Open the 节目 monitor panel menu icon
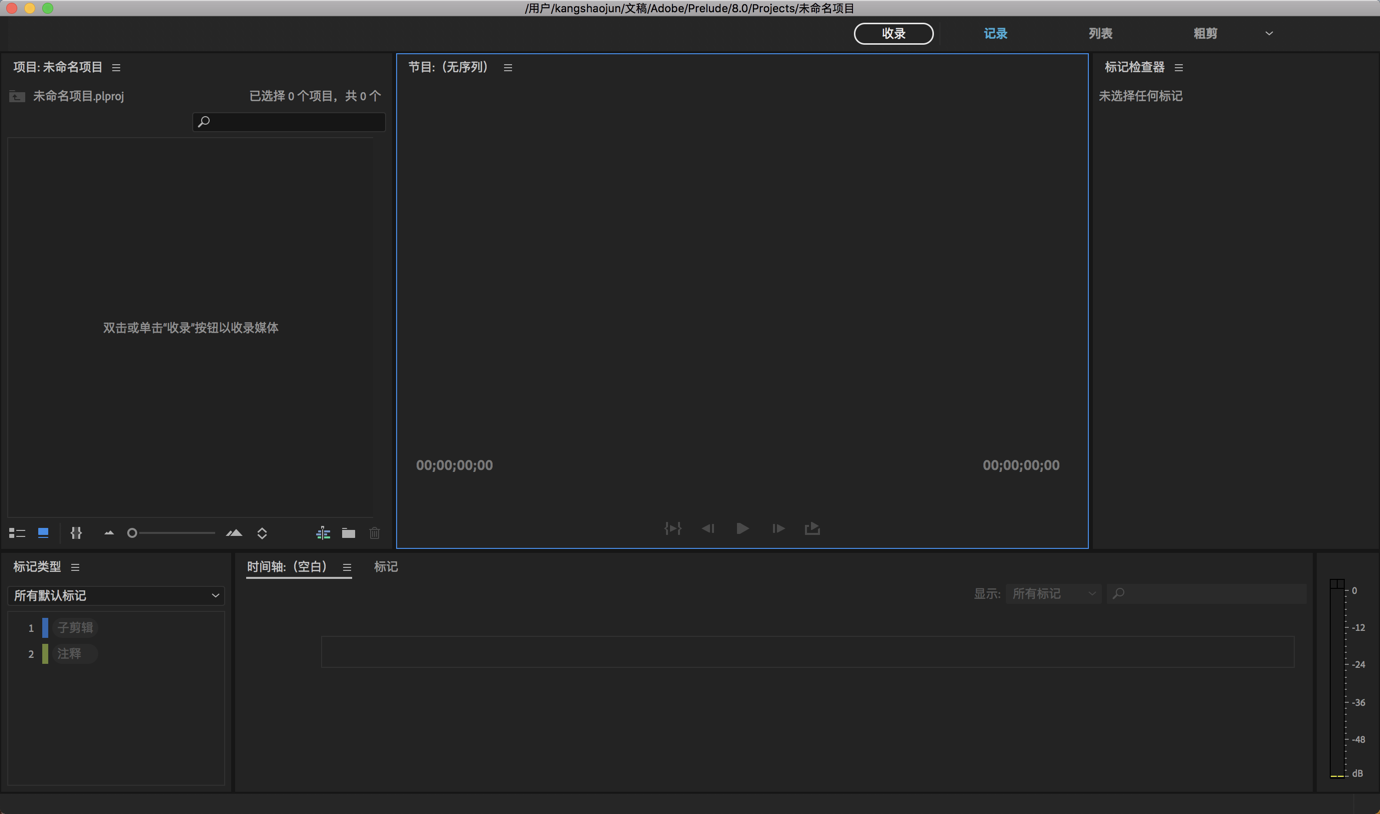Image resolution: width=1380 pixels, height=814 pixels. pos(508,68)
